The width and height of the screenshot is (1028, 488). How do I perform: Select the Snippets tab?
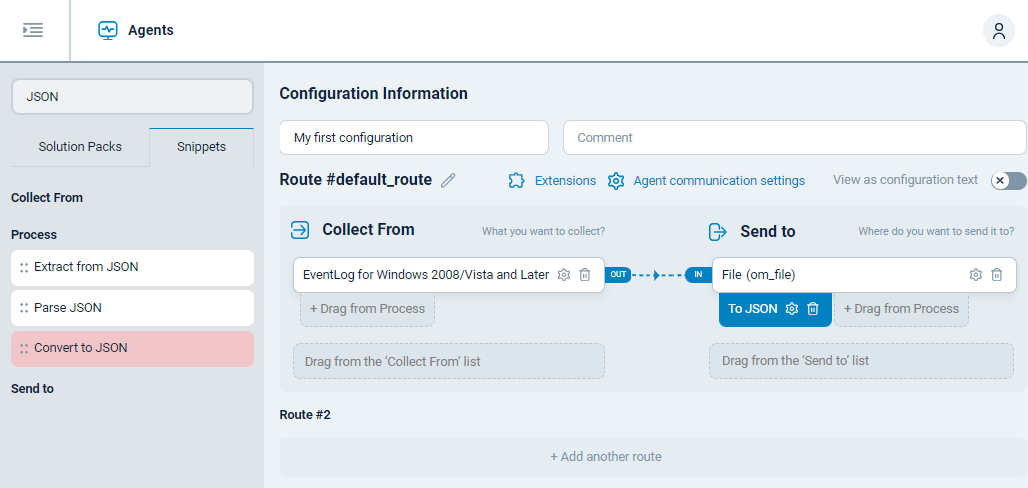pyautogui.click(x=201, y=147)
